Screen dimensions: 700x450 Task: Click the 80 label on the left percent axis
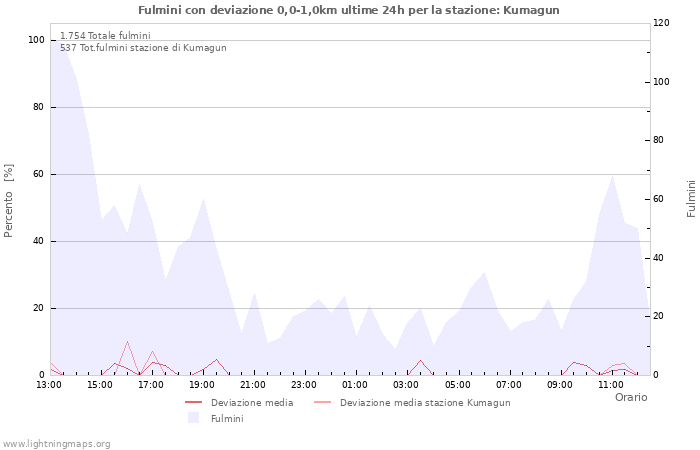click(x=38, y=107)
